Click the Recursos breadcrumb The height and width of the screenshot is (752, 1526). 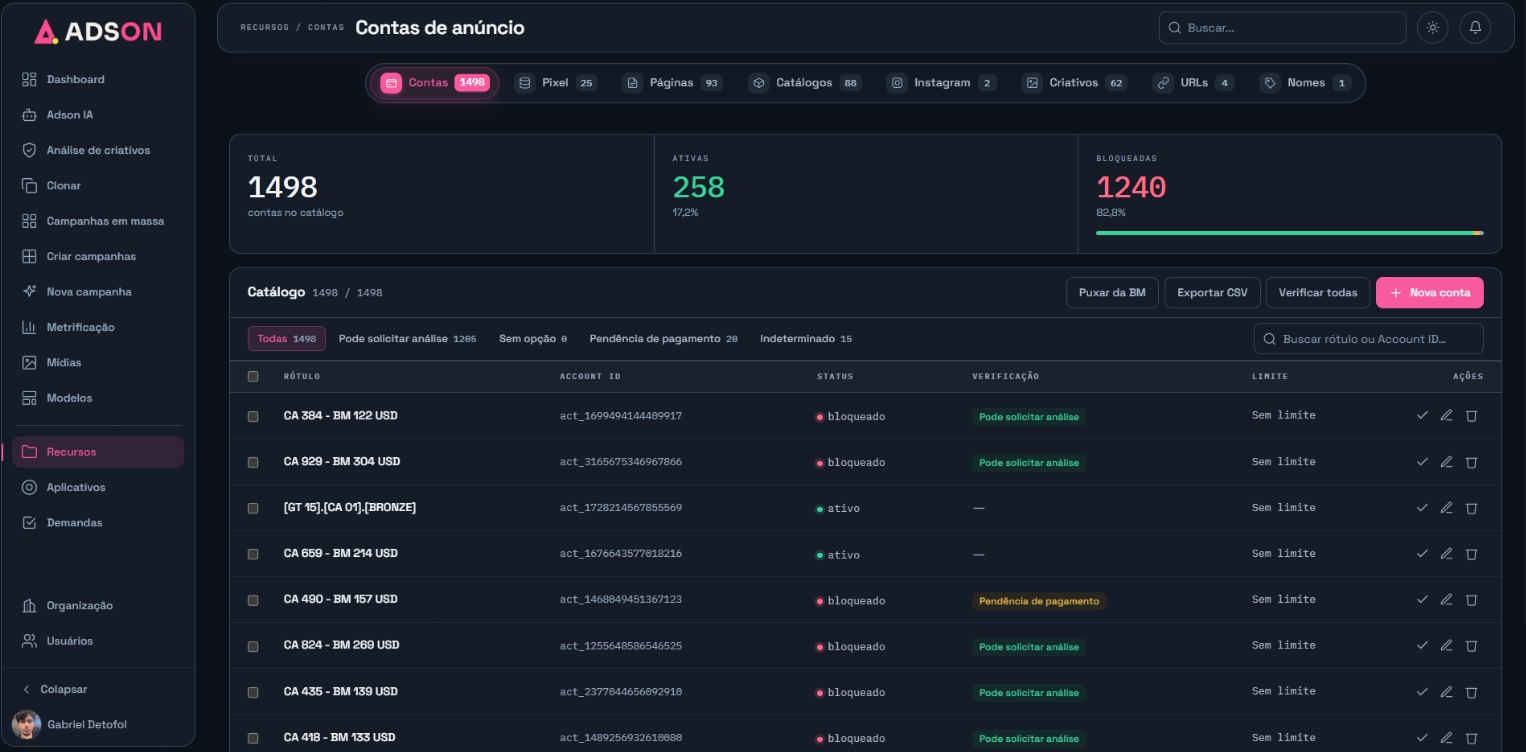click(x=263, y=28)
